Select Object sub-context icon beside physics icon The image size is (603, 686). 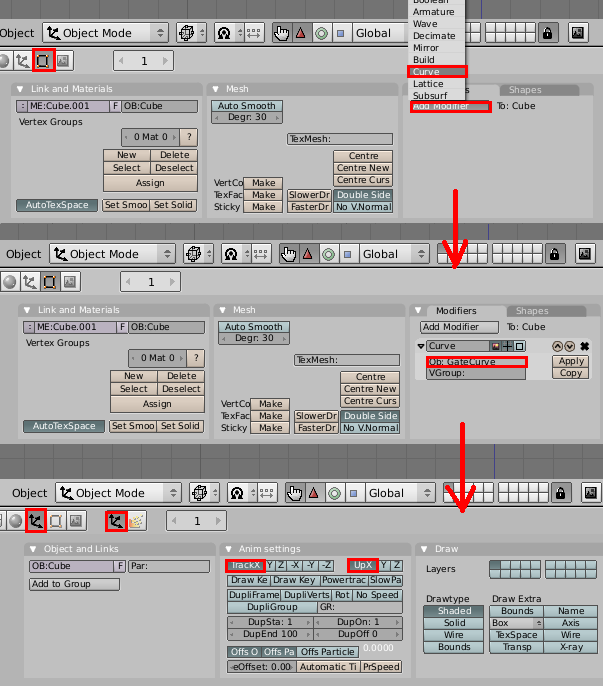coord(116,521)
